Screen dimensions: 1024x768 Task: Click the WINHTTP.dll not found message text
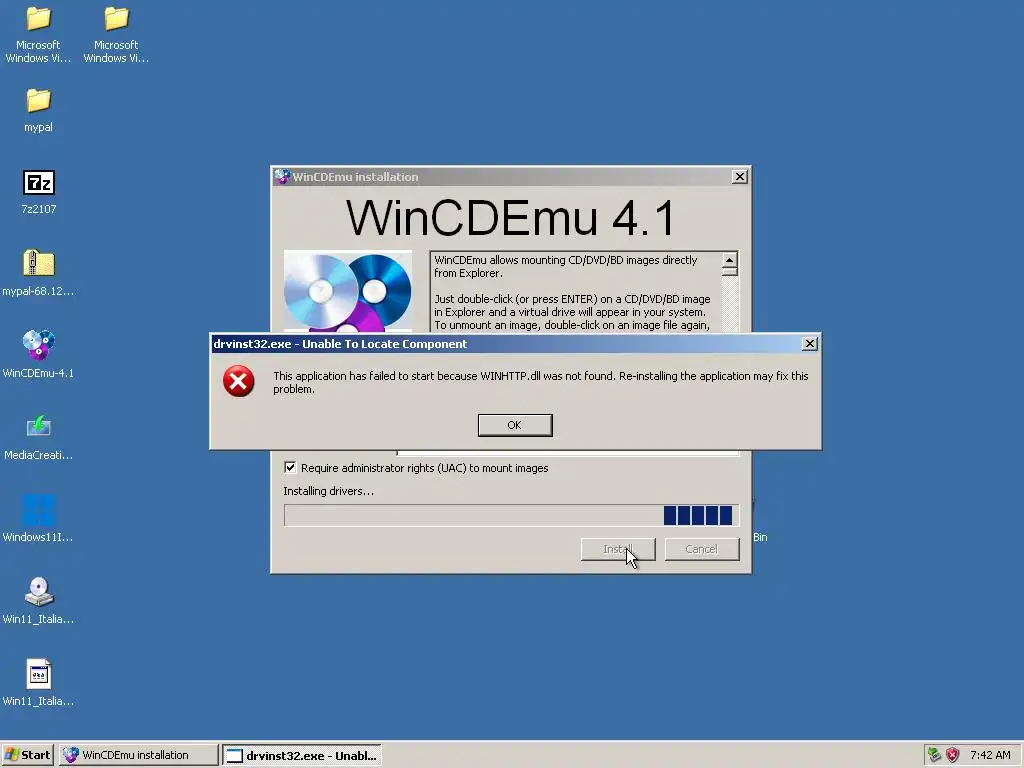coord(541,382)
